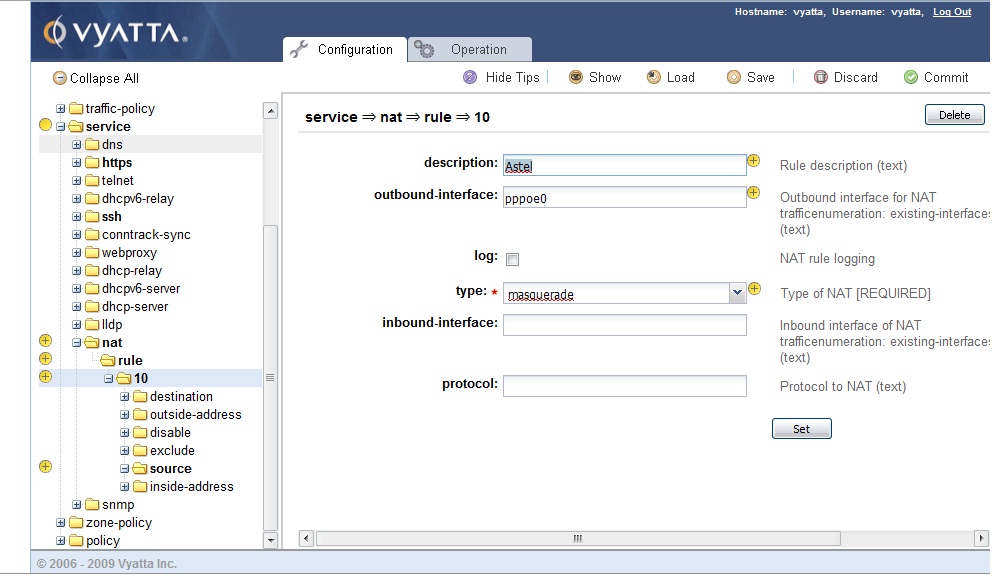
Task: Click the horizontal scrollbar thumb in content pane
Action: pyautogui.click(x=578, y=539)
